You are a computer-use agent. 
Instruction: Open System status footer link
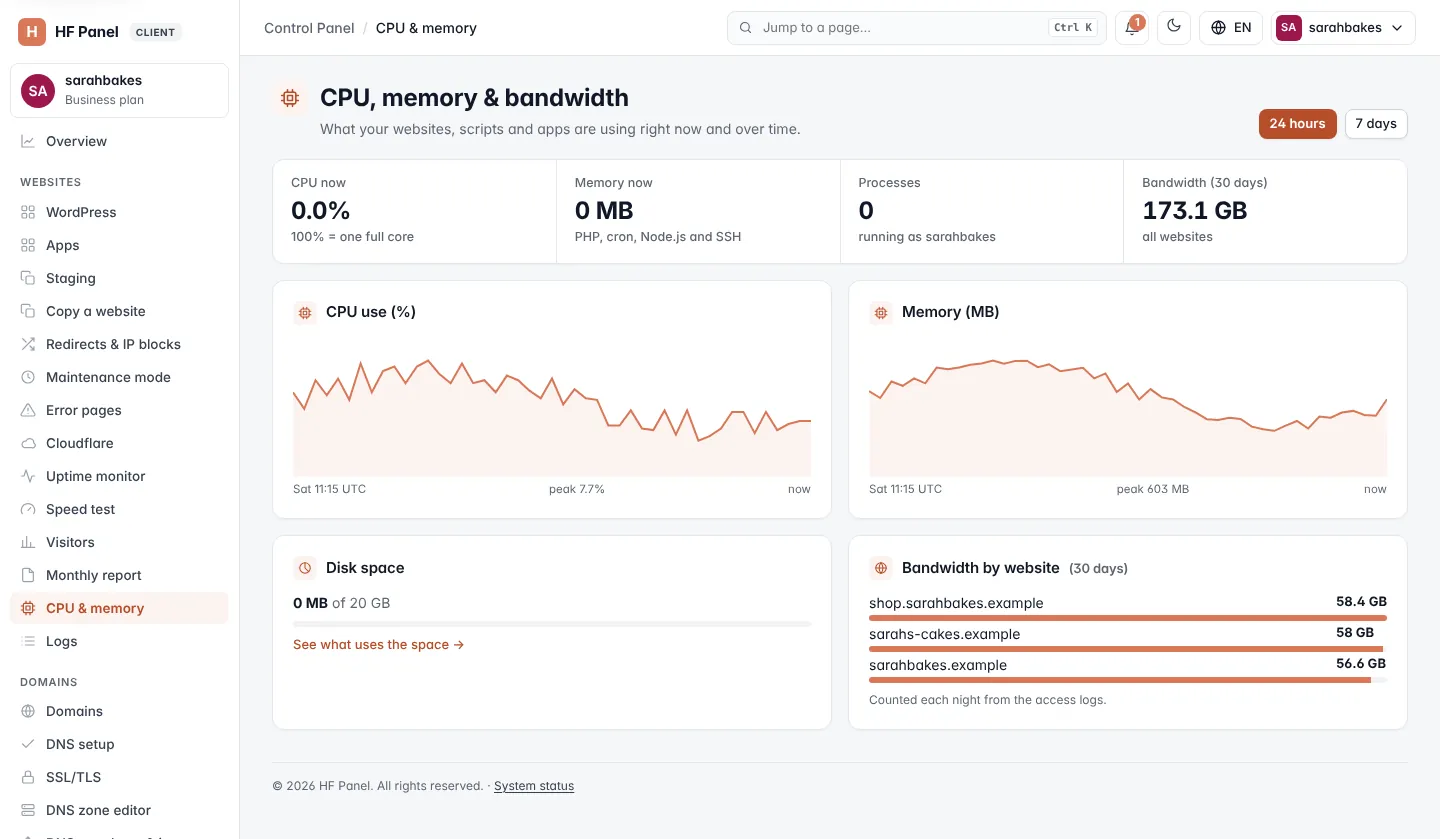tap(534, 786)
